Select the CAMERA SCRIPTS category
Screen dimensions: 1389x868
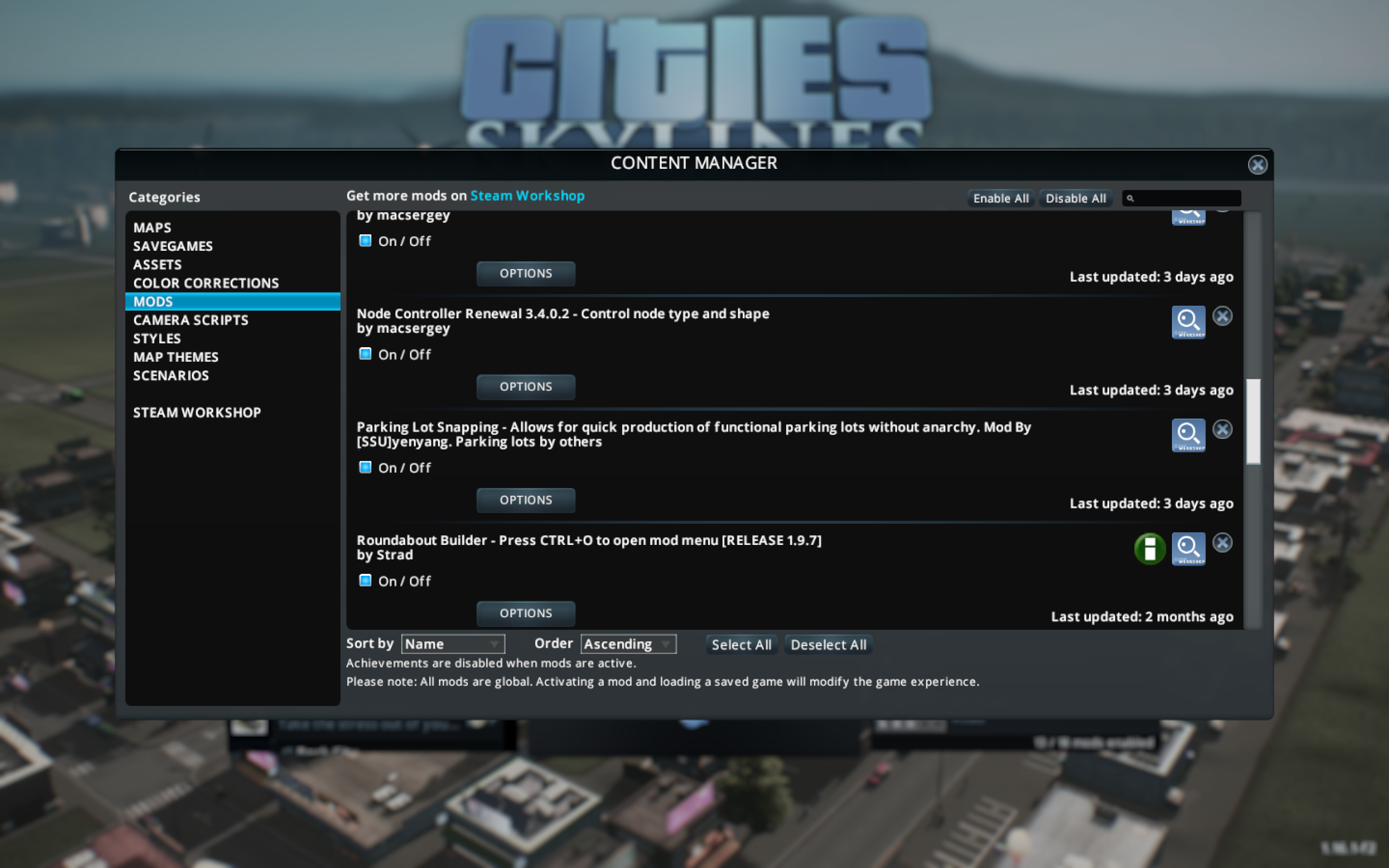pos(232,320)
